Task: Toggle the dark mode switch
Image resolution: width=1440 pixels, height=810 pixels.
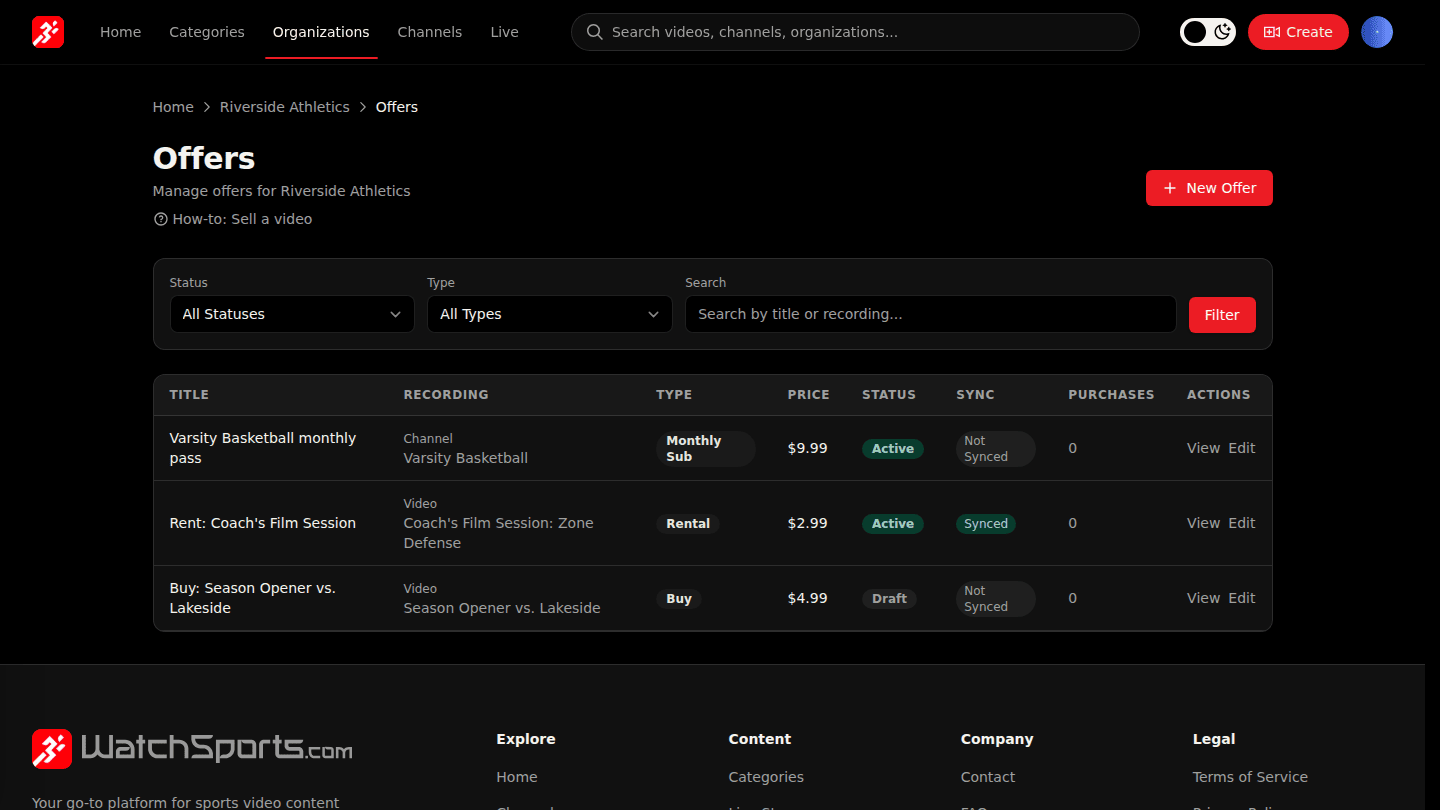Action: 1208,32
